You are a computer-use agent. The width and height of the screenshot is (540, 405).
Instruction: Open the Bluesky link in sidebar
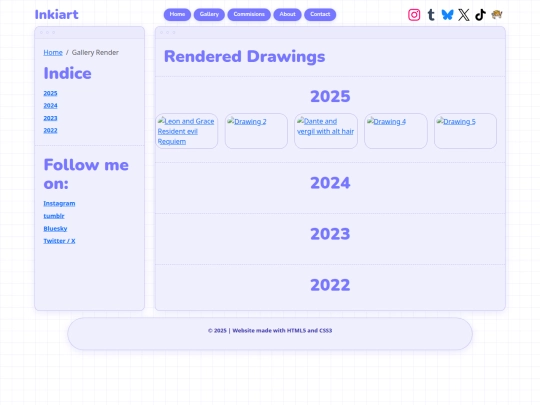pyautogui.click(x=55, y=229)
